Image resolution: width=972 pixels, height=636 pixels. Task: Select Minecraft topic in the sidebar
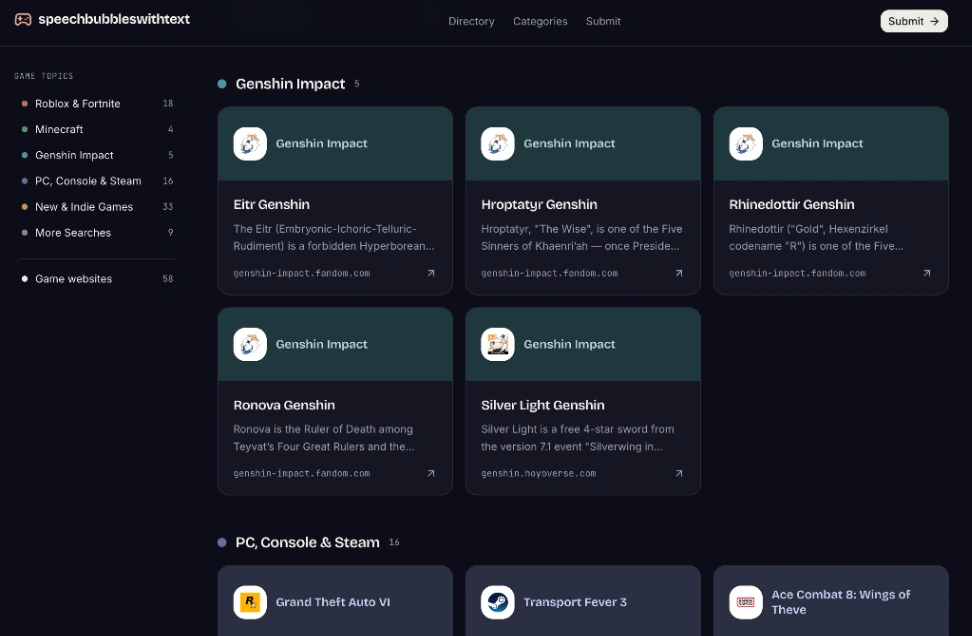pos(97,129)
